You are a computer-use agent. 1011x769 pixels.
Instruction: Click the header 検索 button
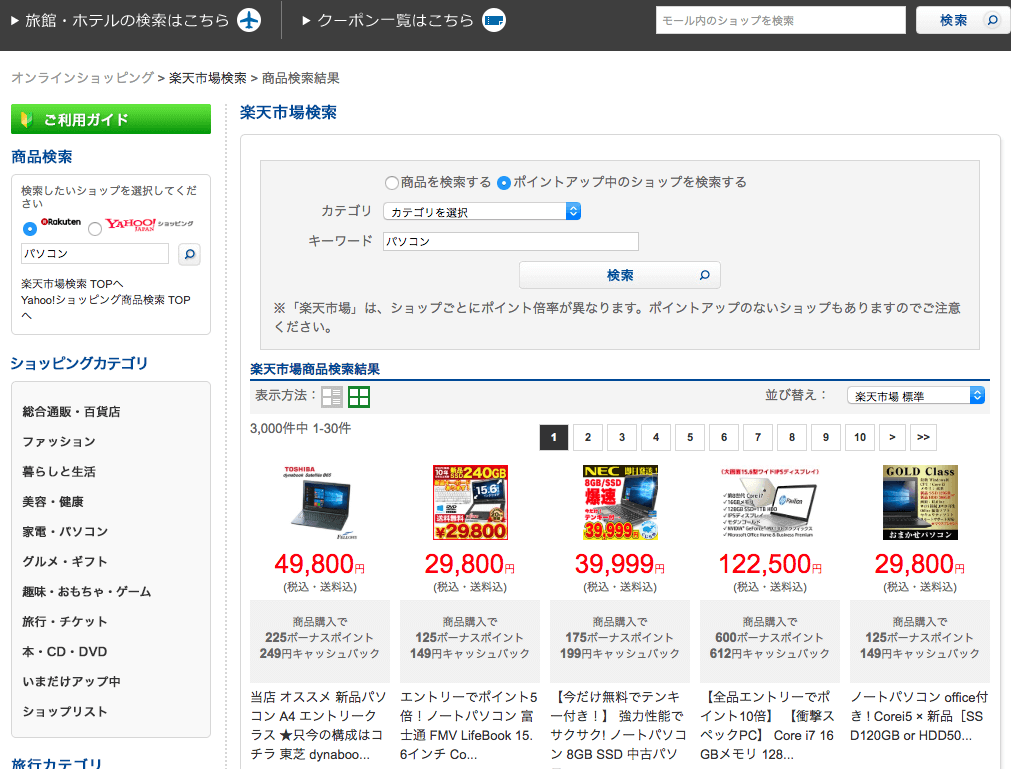coord(963,21)
